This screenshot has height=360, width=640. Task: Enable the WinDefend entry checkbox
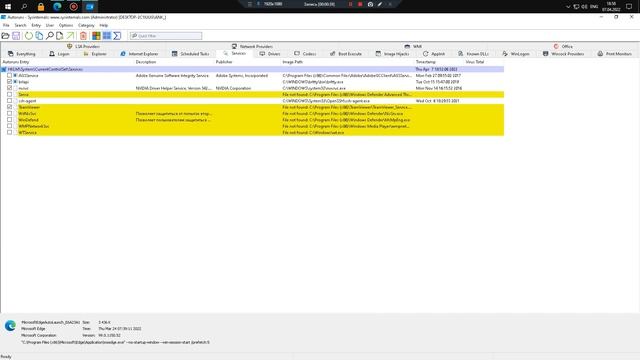click(9, 120)
